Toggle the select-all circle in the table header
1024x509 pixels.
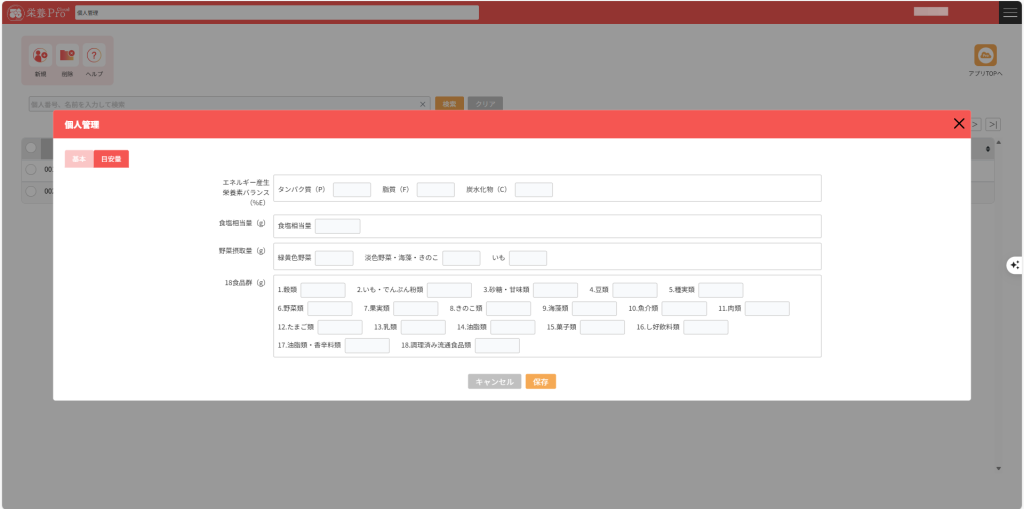(x=31, y=148)
